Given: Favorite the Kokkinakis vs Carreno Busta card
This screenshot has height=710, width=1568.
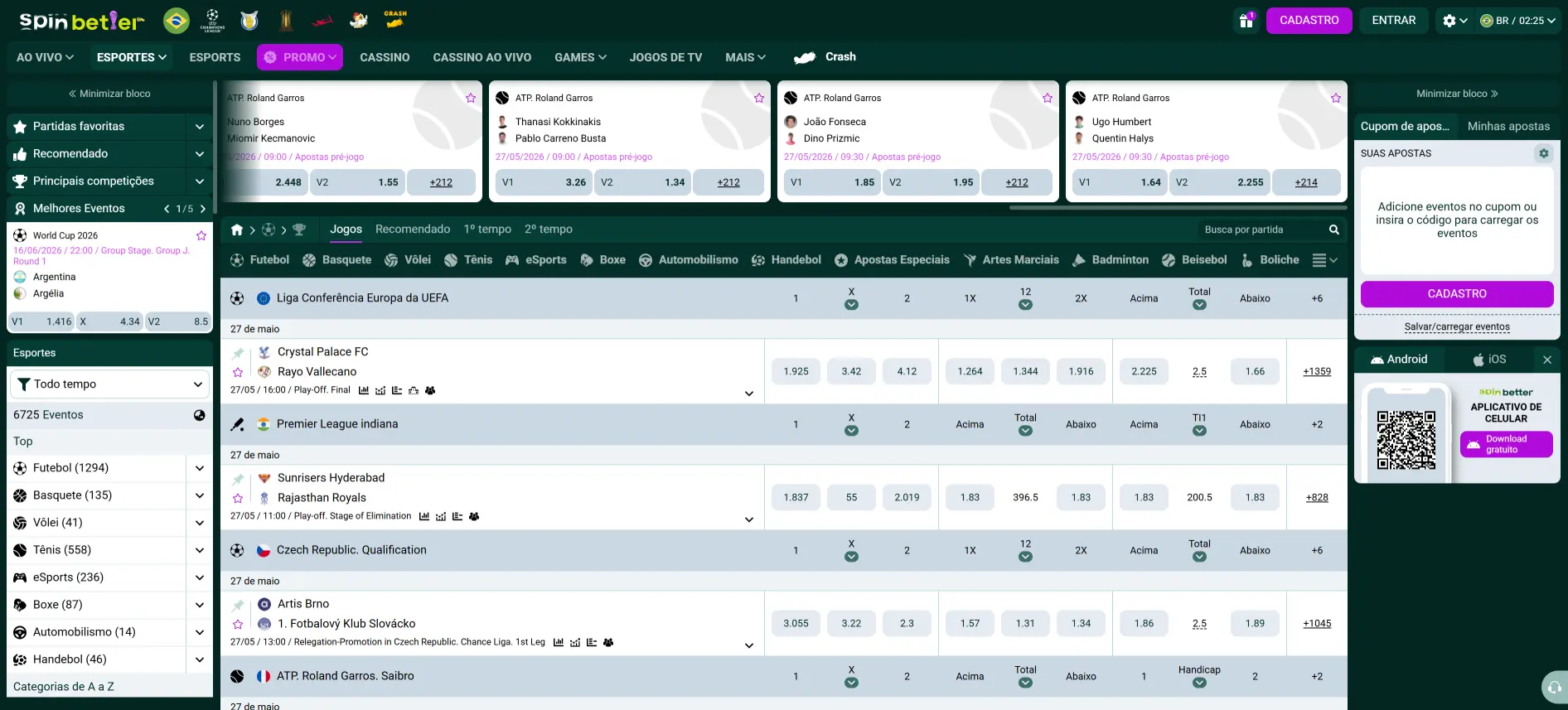Looking at the screenshot, I should pyautogui.click(x=759, y=98).
